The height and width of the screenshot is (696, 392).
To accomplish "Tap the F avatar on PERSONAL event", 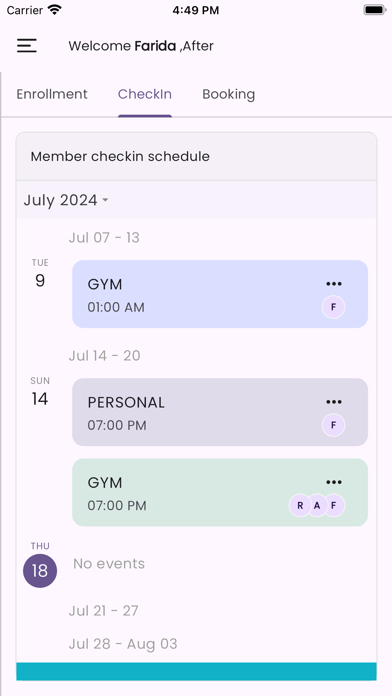I will coord(333,425).
